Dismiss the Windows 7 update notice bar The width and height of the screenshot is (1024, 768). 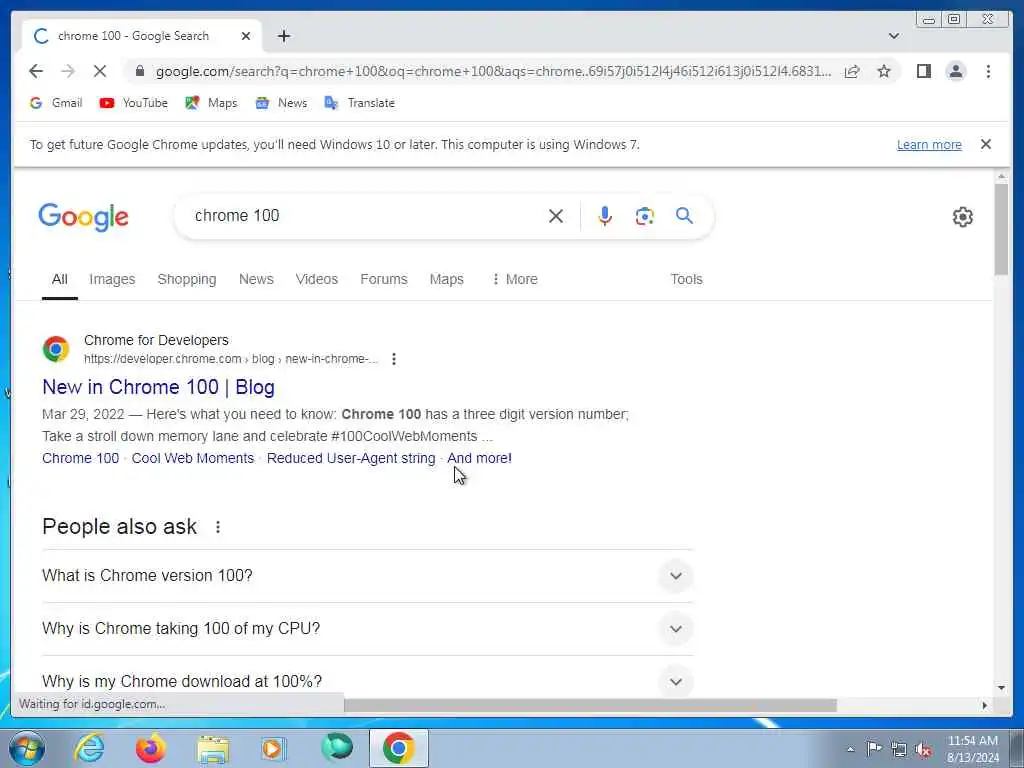tap(985, 144)
